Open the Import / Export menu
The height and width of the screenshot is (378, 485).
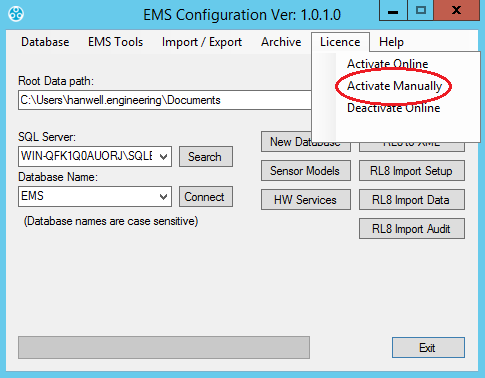(202, 42)
